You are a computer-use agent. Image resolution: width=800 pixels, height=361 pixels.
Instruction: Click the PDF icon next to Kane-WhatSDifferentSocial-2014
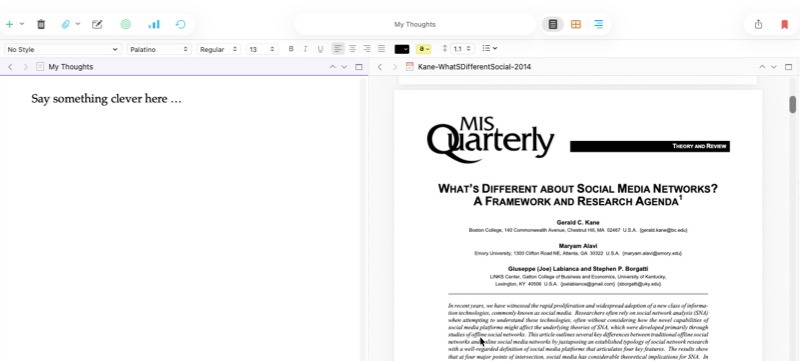tap(409, 66)
